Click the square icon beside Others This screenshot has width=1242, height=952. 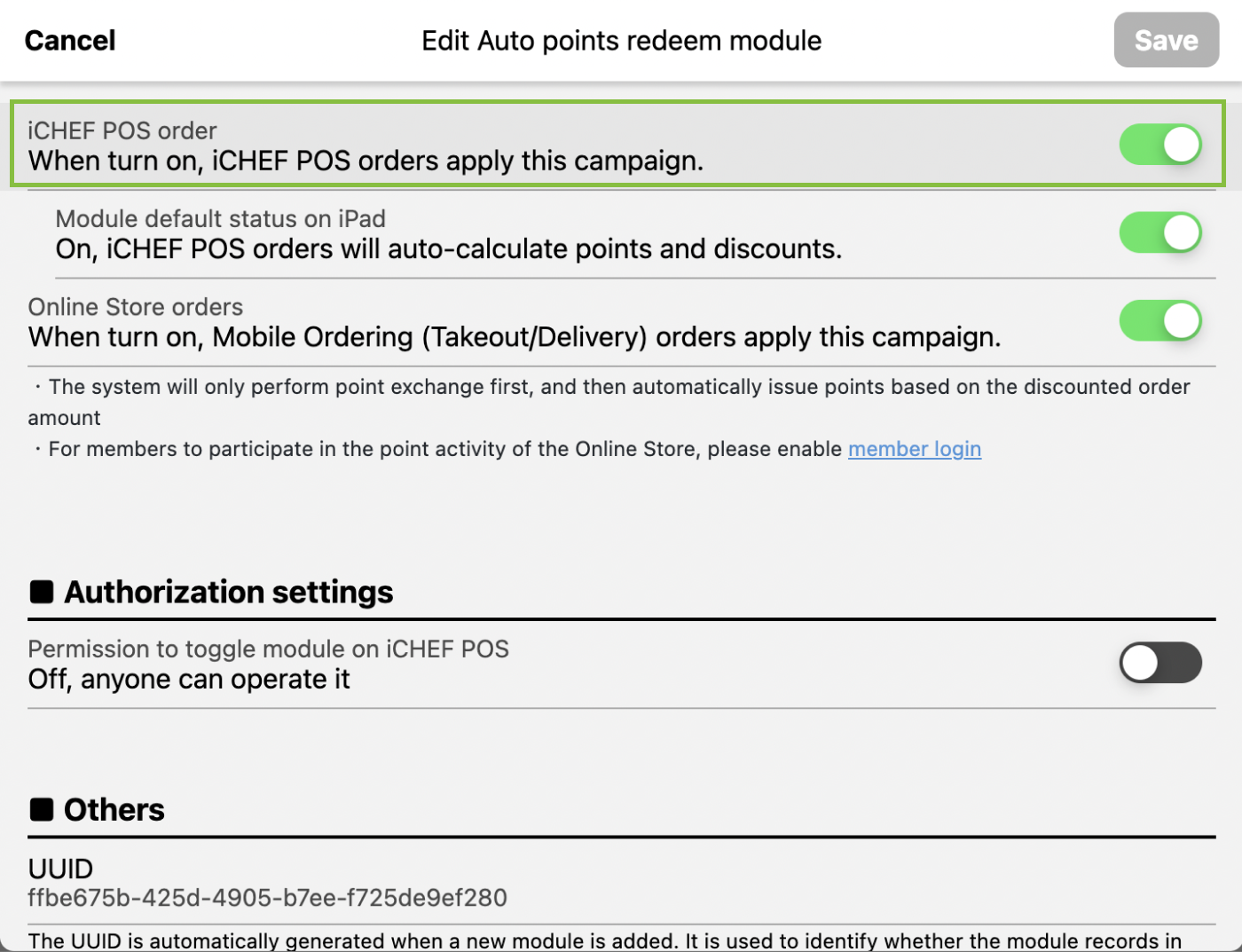coord(42,809)
